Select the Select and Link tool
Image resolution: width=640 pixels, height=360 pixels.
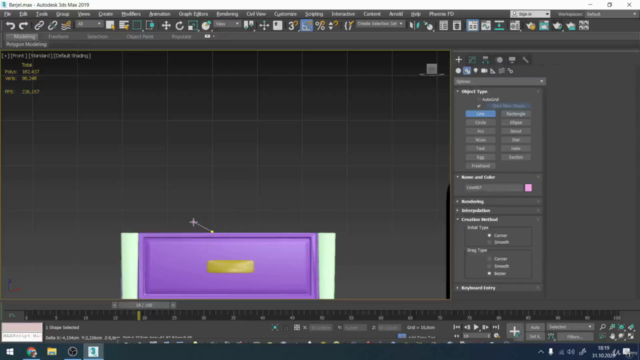coord(39,26)
